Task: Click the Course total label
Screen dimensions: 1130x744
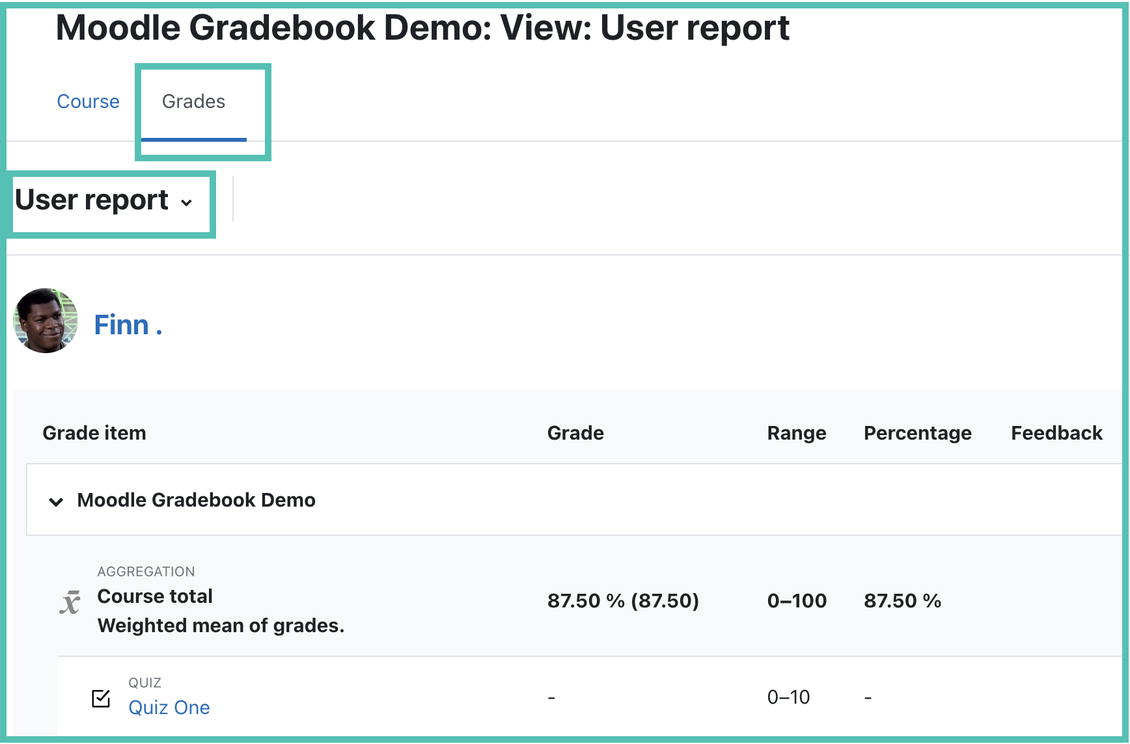Action: click(155, 597)
